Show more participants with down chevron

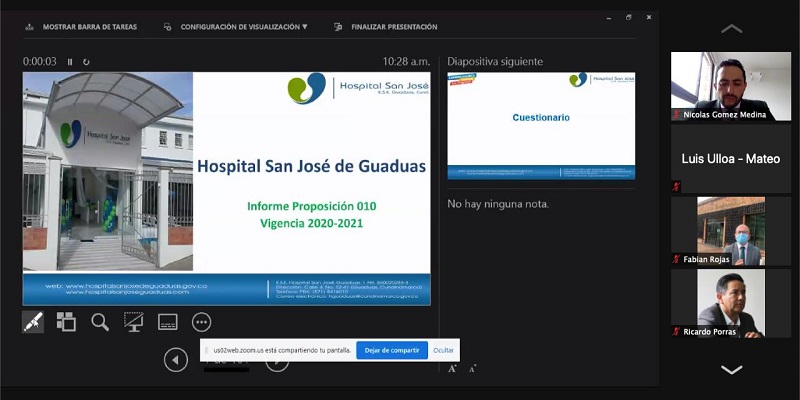click(732, 369)
